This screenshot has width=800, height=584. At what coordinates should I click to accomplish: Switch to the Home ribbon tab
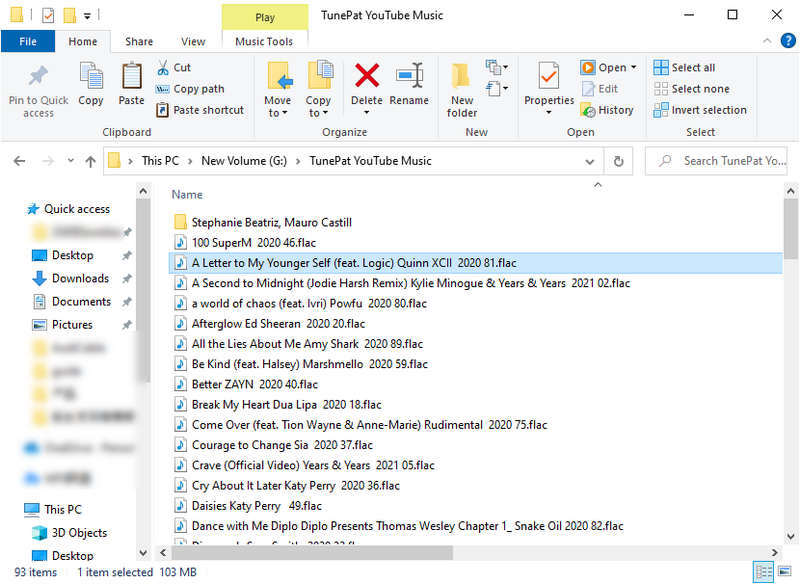pos(83,41)
